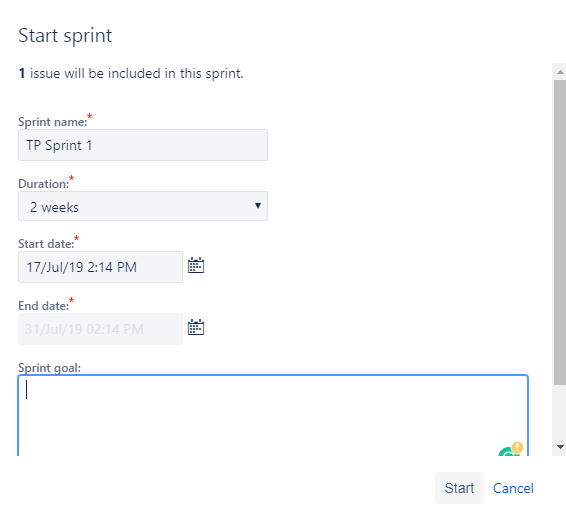The image size is (566, 523).
Task: Click the yellow Grammarly warning badge
Action: point(517,447)
